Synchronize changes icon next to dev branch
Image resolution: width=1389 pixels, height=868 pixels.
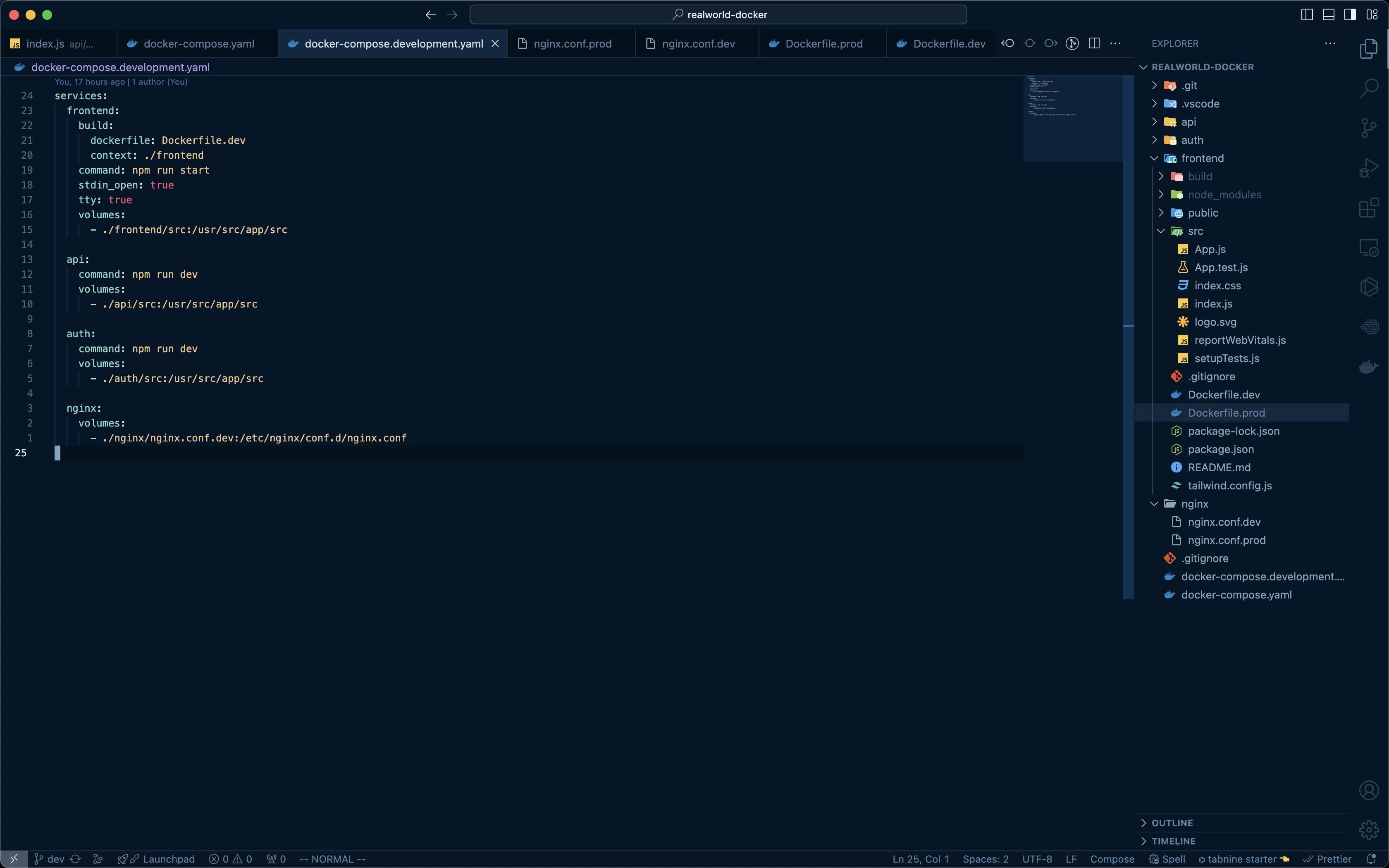75,859
